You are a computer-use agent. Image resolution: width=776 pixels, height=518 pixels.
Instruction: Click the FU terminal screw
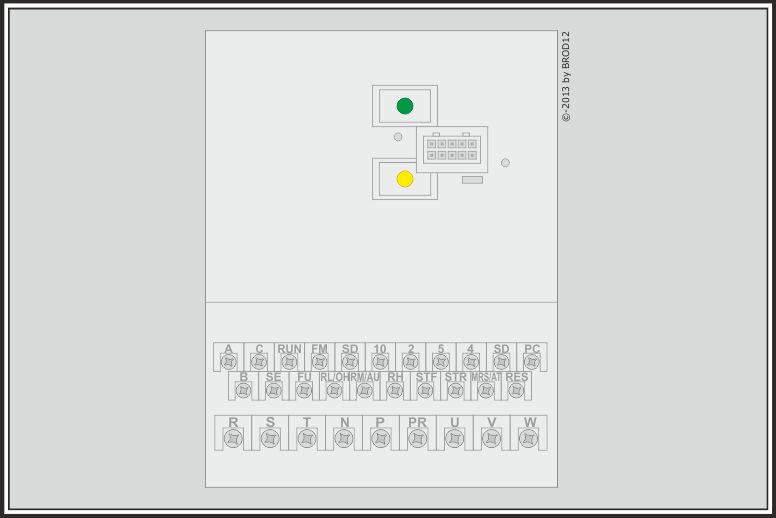[x=304, y=390]
